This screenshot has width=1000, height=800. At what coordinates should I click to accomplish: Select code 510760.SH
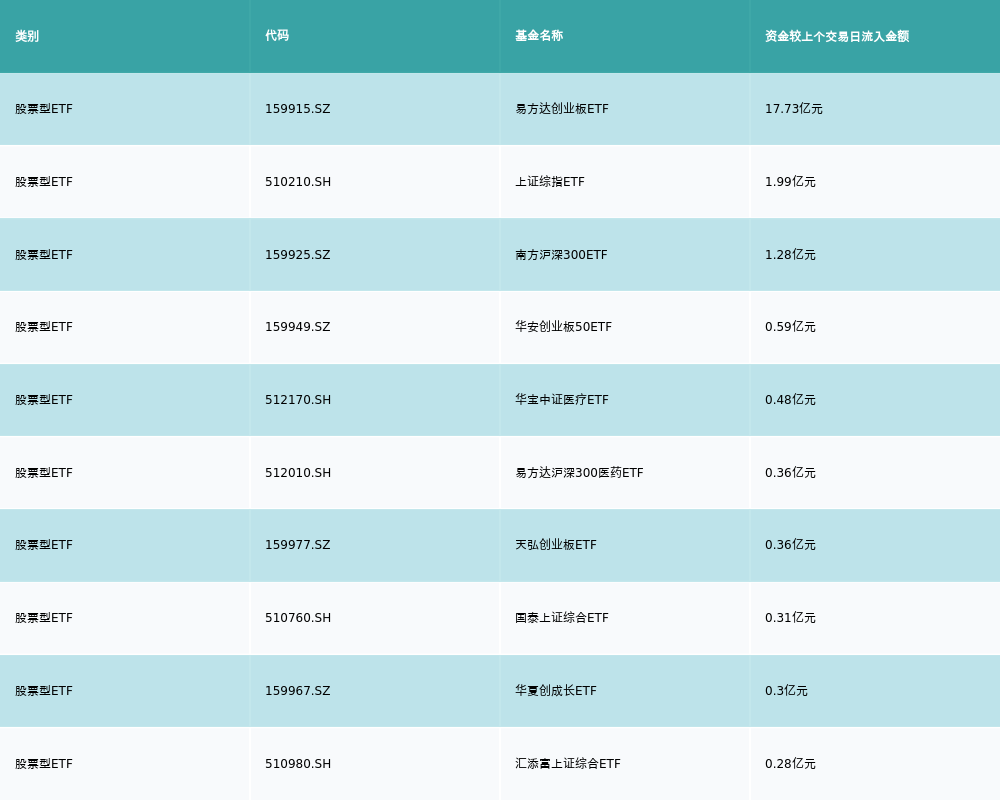tap(298, 618)
